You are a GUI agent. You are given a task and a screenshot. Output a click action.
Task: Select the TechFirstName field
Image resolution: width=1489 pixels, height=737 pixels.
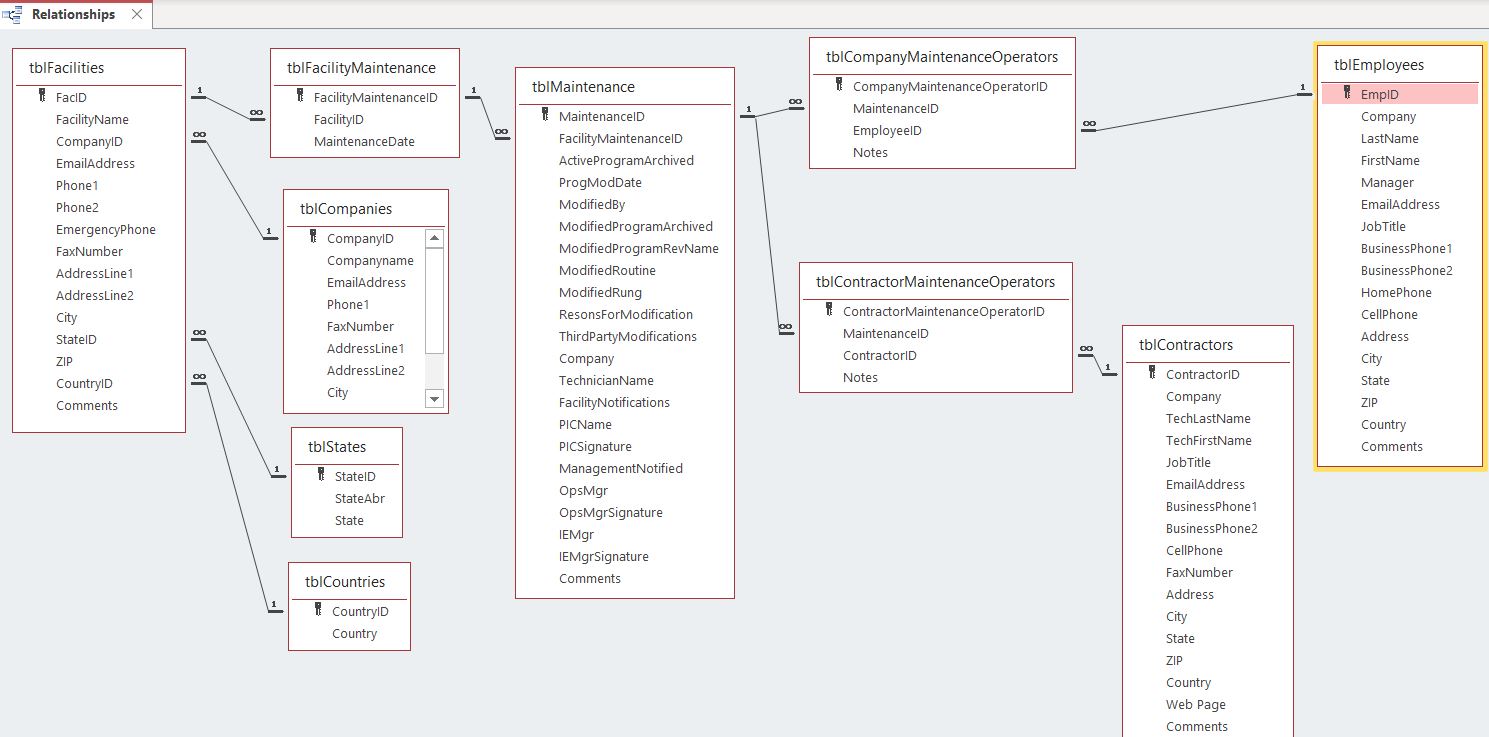[1209, 440]
